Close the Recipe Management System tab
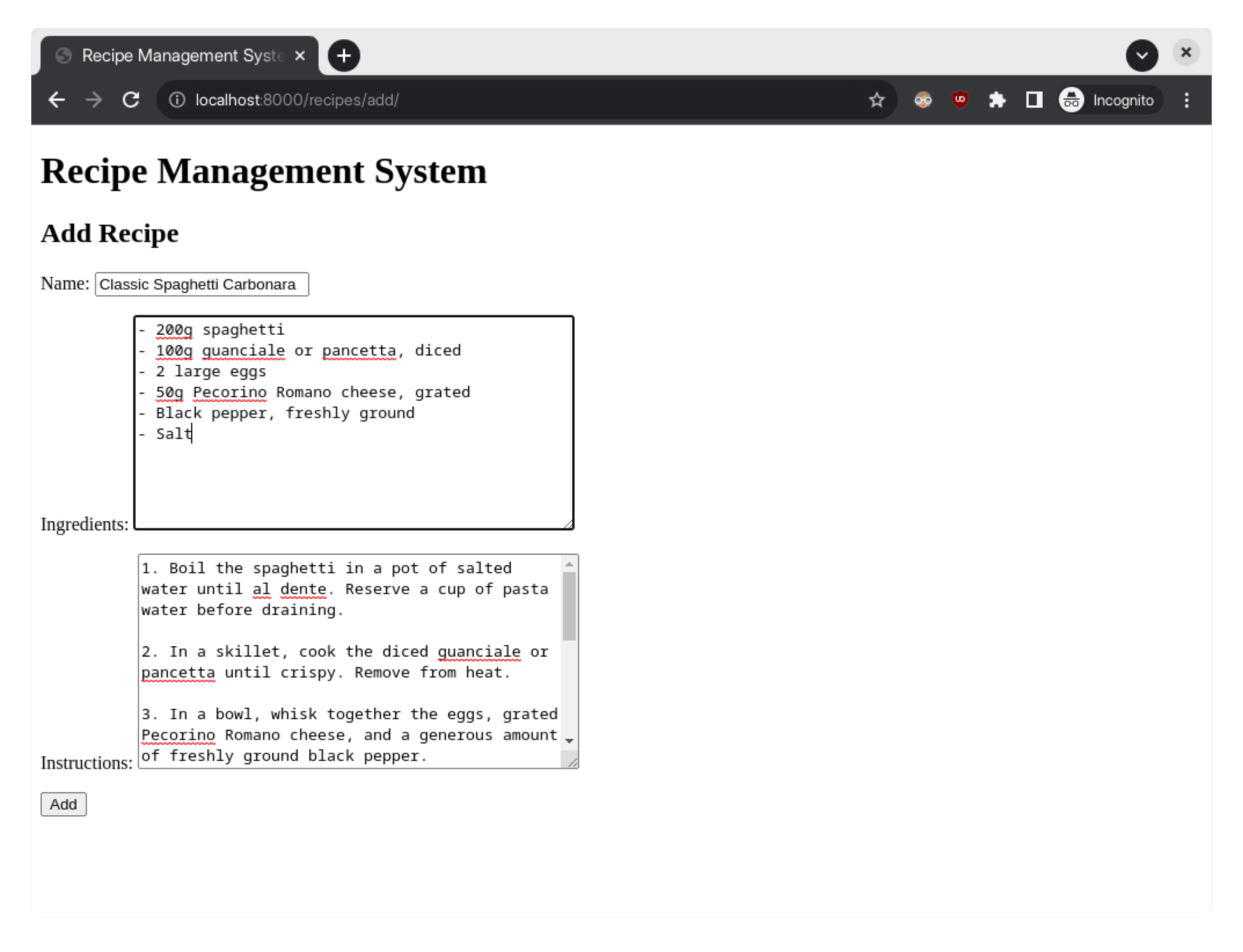1243x952 pixels. tap(299, 56)
